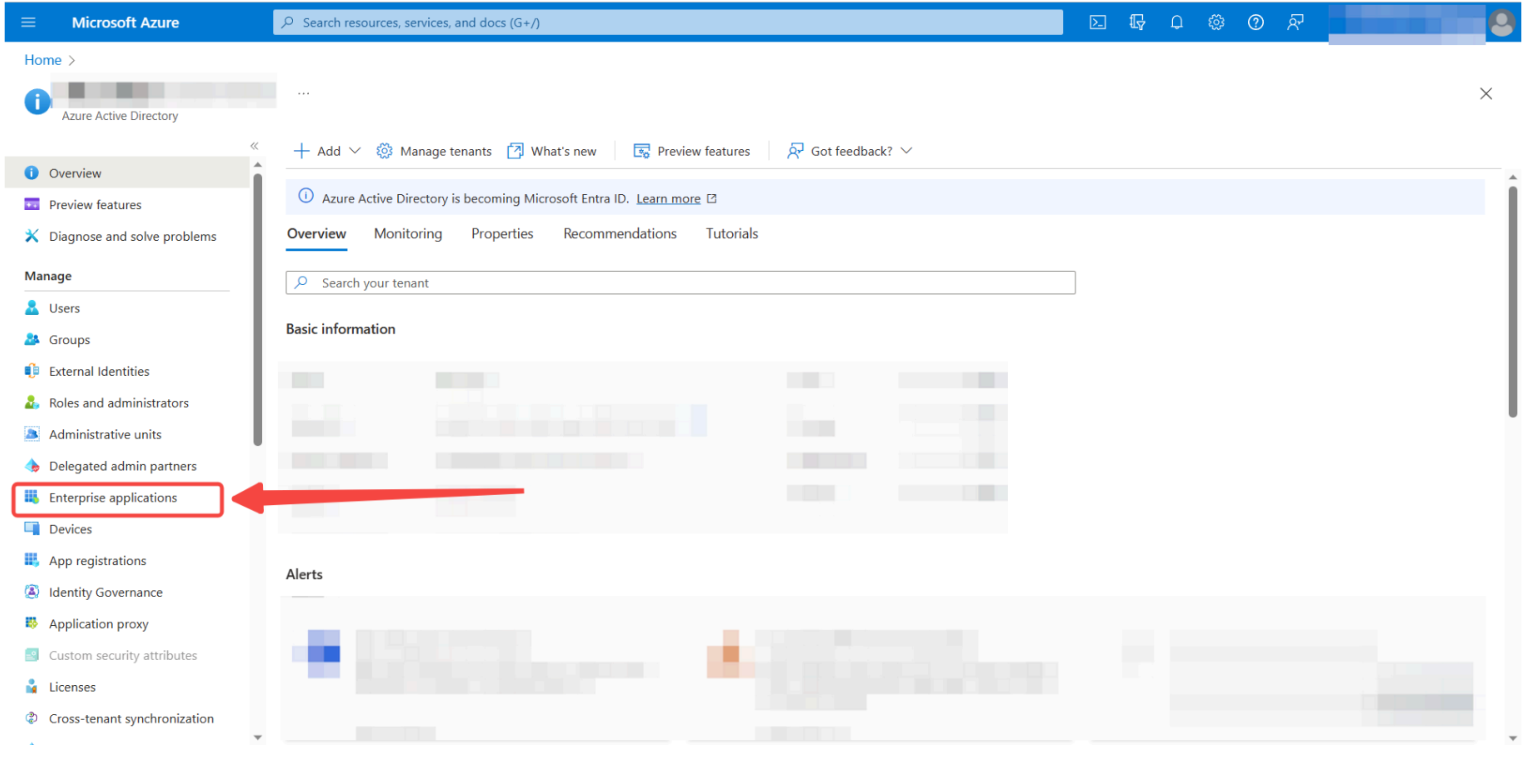1532x774 pixels.
Task: Open the ellipsis more options menu
Action: (304, 93)
